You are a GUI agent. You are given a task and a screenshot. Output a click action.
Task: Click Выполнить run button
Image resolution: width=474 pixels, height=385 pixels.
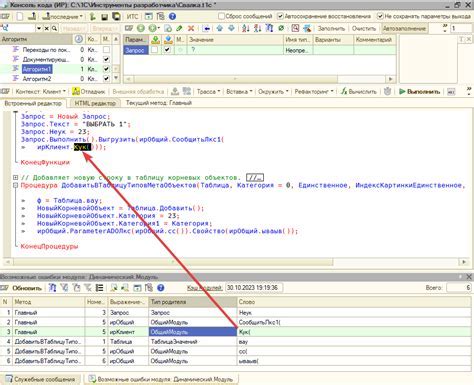point(420,91)
